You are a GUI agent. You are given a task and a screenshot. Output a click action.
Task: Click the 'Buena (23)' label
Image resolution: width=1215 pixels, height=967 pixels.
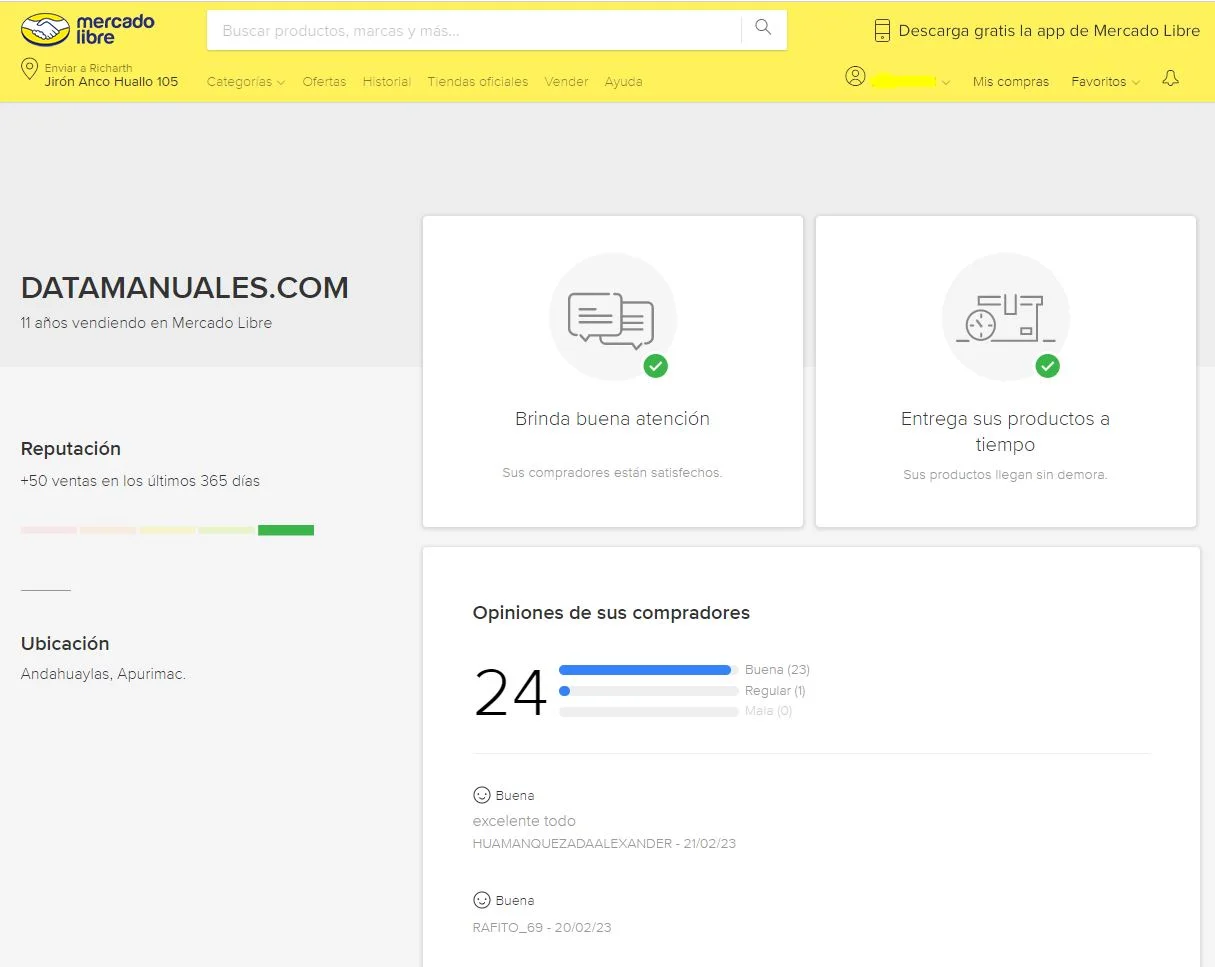pos(777,670)
